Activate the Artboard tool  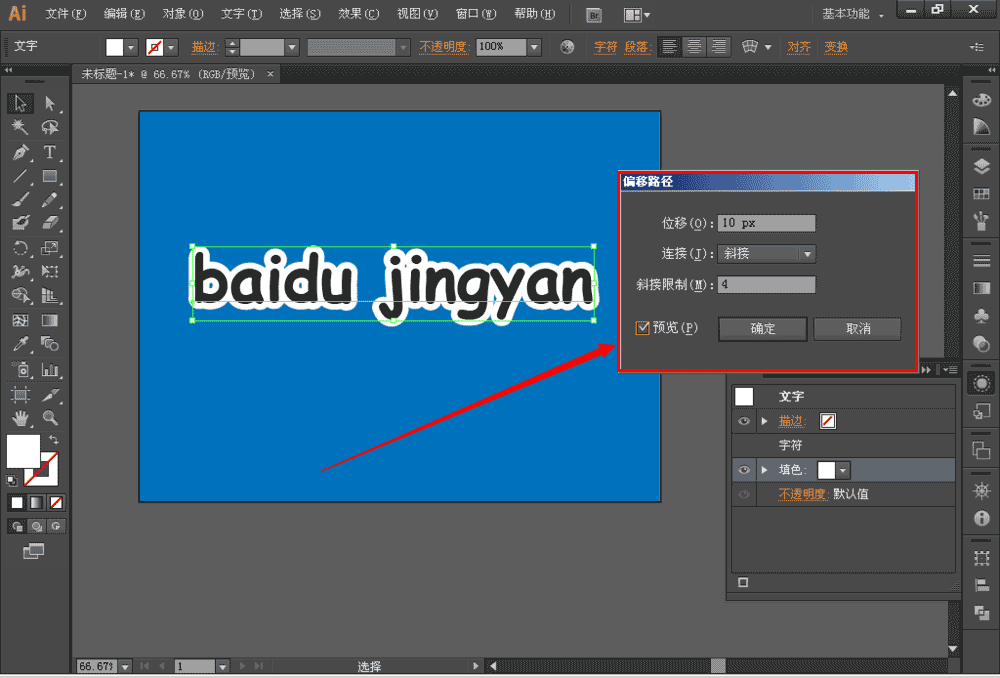[20, 394]
